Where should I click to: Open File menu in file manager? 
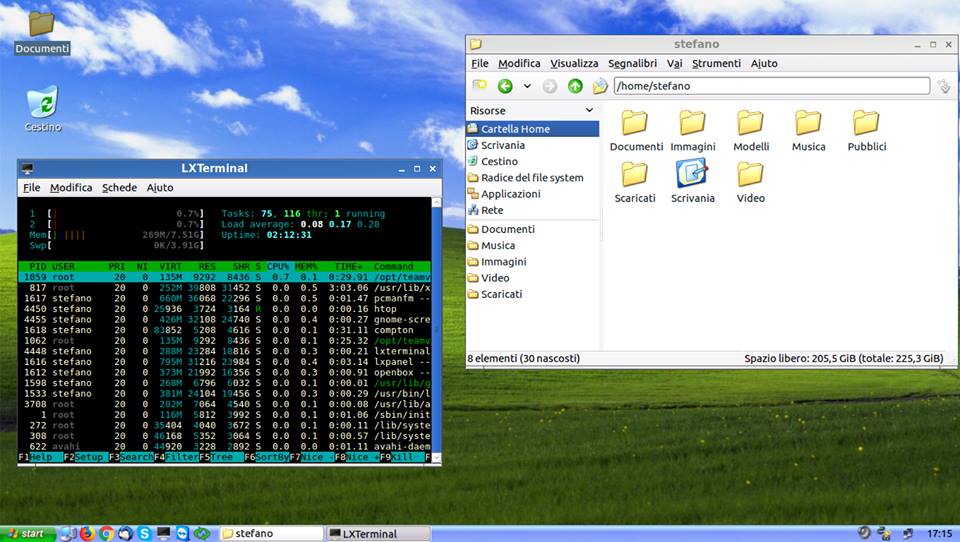click(479, 63)
